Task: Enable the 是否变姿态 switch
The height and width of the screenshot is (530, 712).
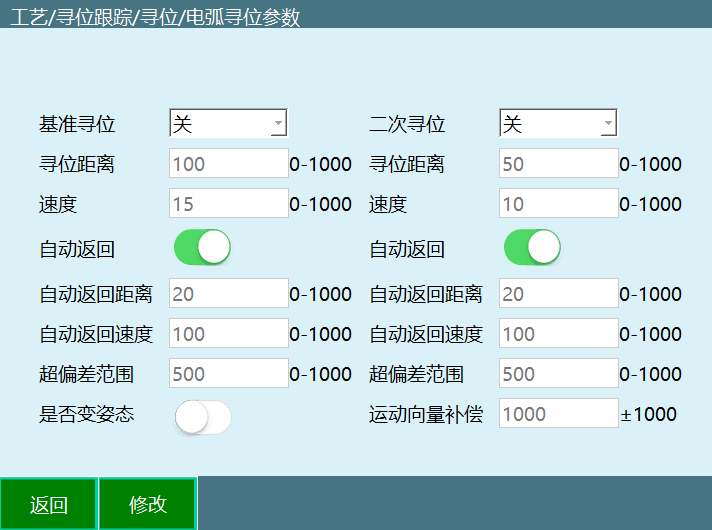Action: (202, 417)
